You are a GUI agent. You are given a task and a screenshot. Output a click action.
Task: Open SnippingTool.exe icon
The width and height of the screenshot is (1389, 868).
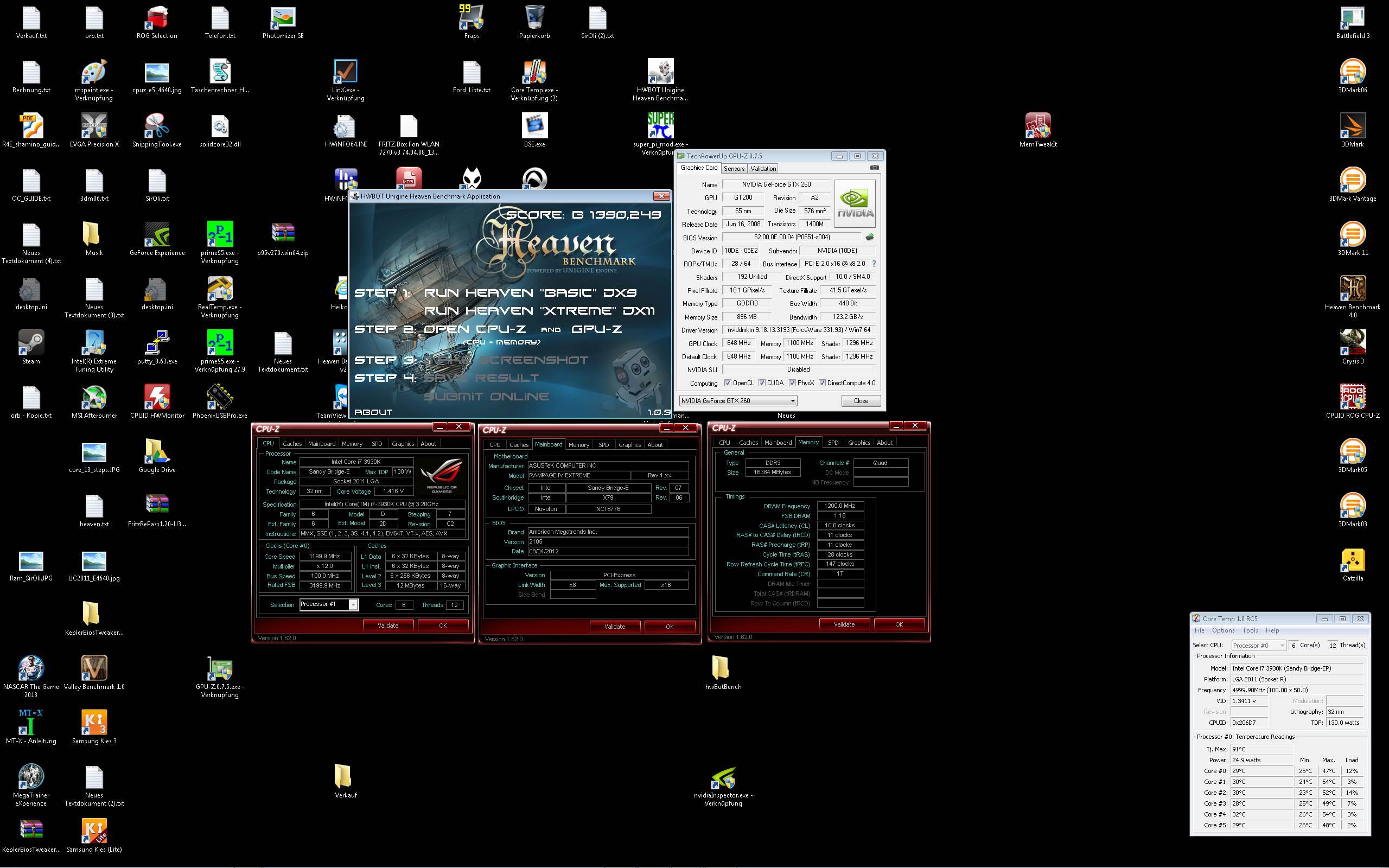tap(157, 130)
